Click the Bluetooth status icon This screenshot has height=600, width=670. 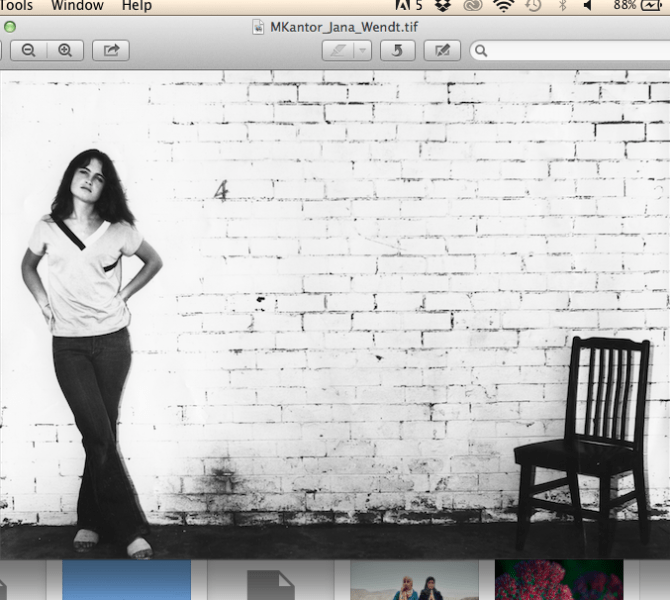pos(562,6)
